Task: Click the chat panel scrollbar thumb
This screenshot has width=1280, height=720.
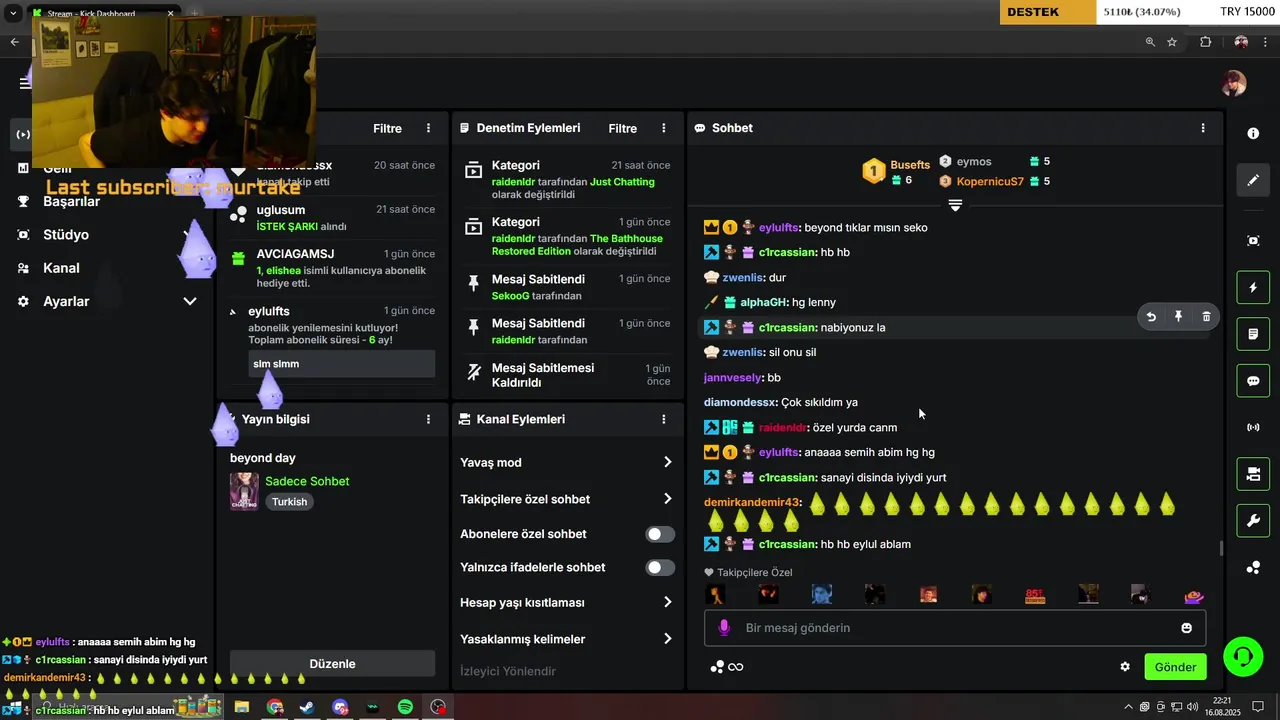Action: point(1220,548)
